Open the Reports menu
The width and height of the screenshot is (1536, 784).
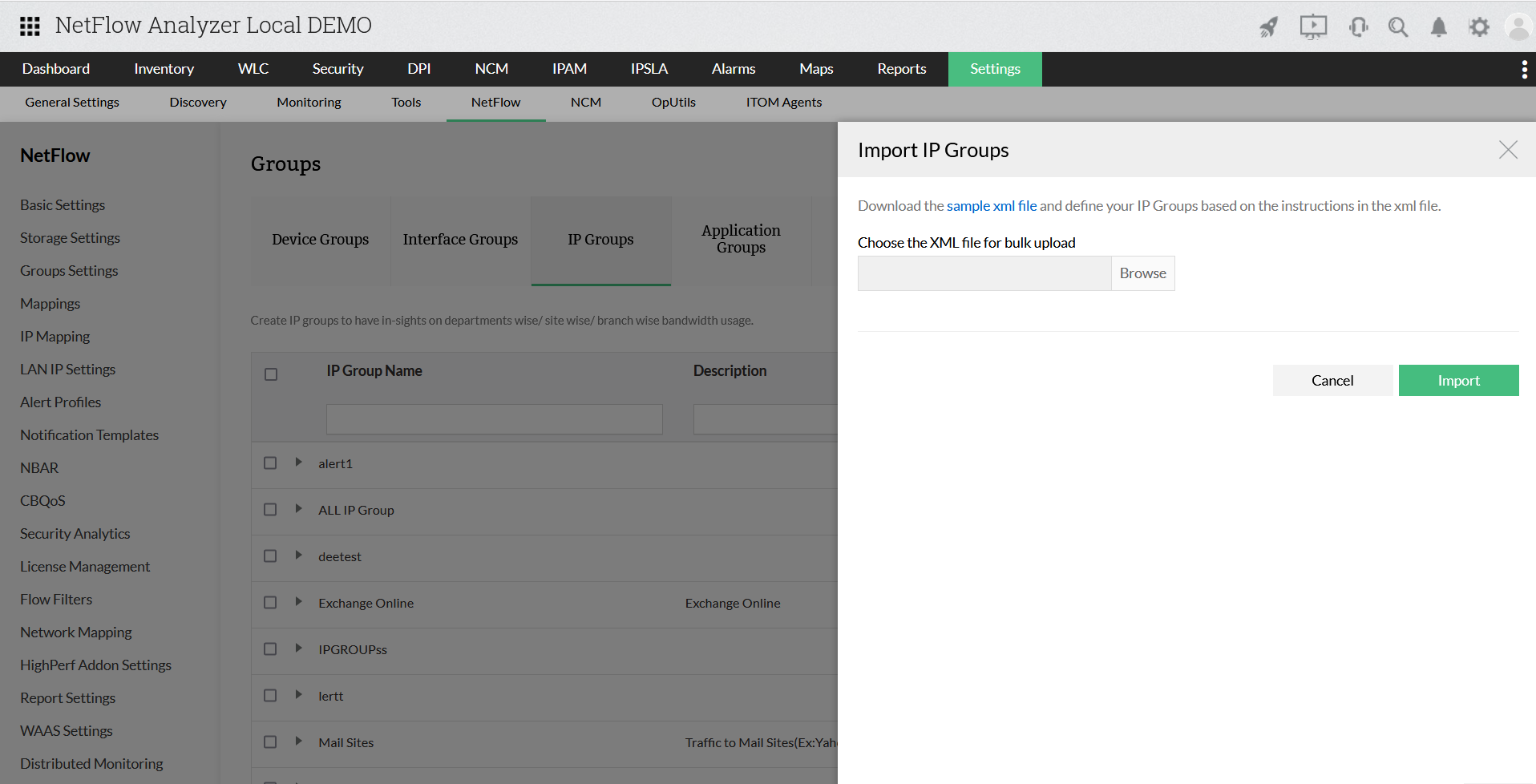coord(901,69)
